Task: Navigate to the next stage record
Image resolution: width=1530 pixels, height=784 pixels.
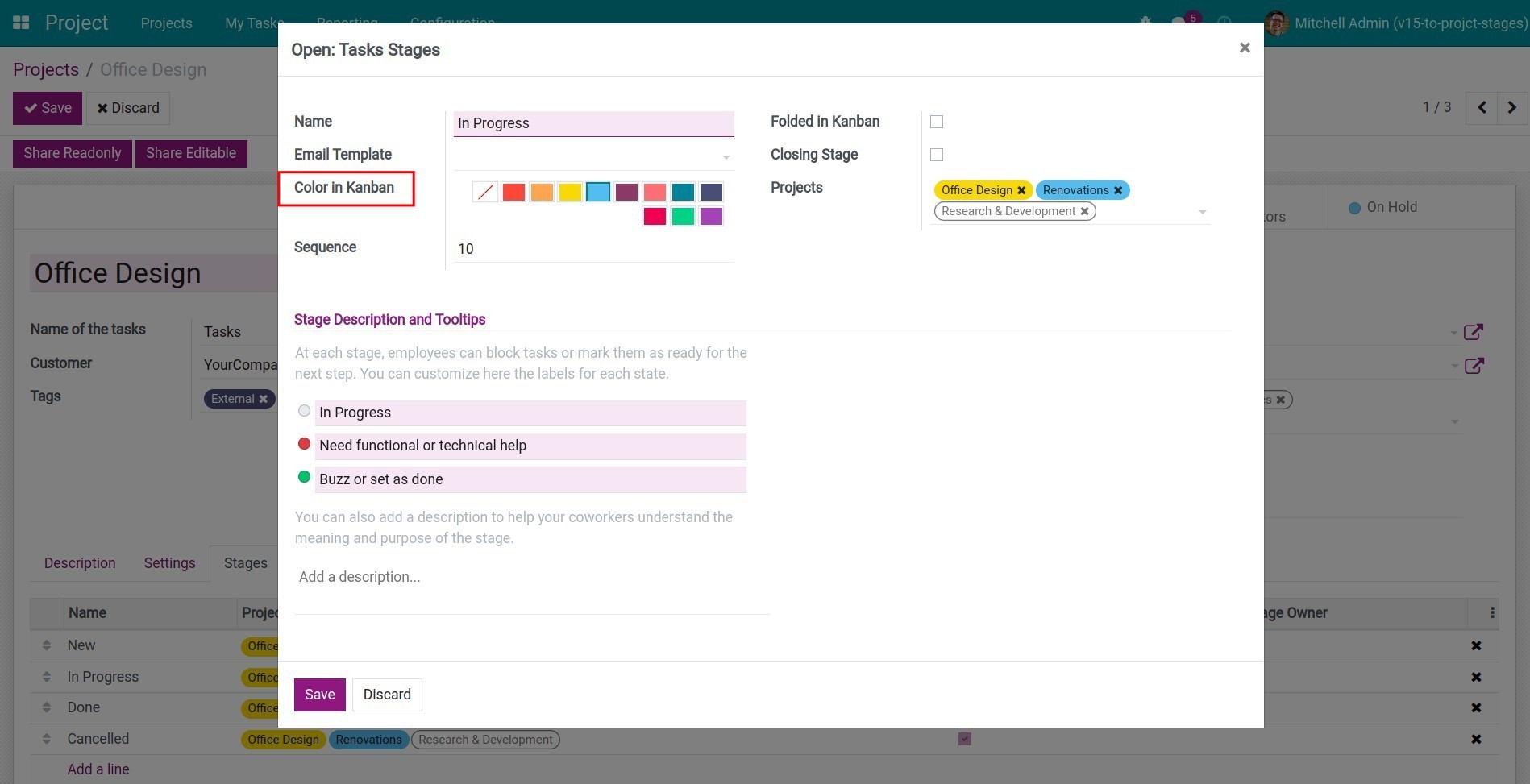Action: click(x=1512, y=106)
